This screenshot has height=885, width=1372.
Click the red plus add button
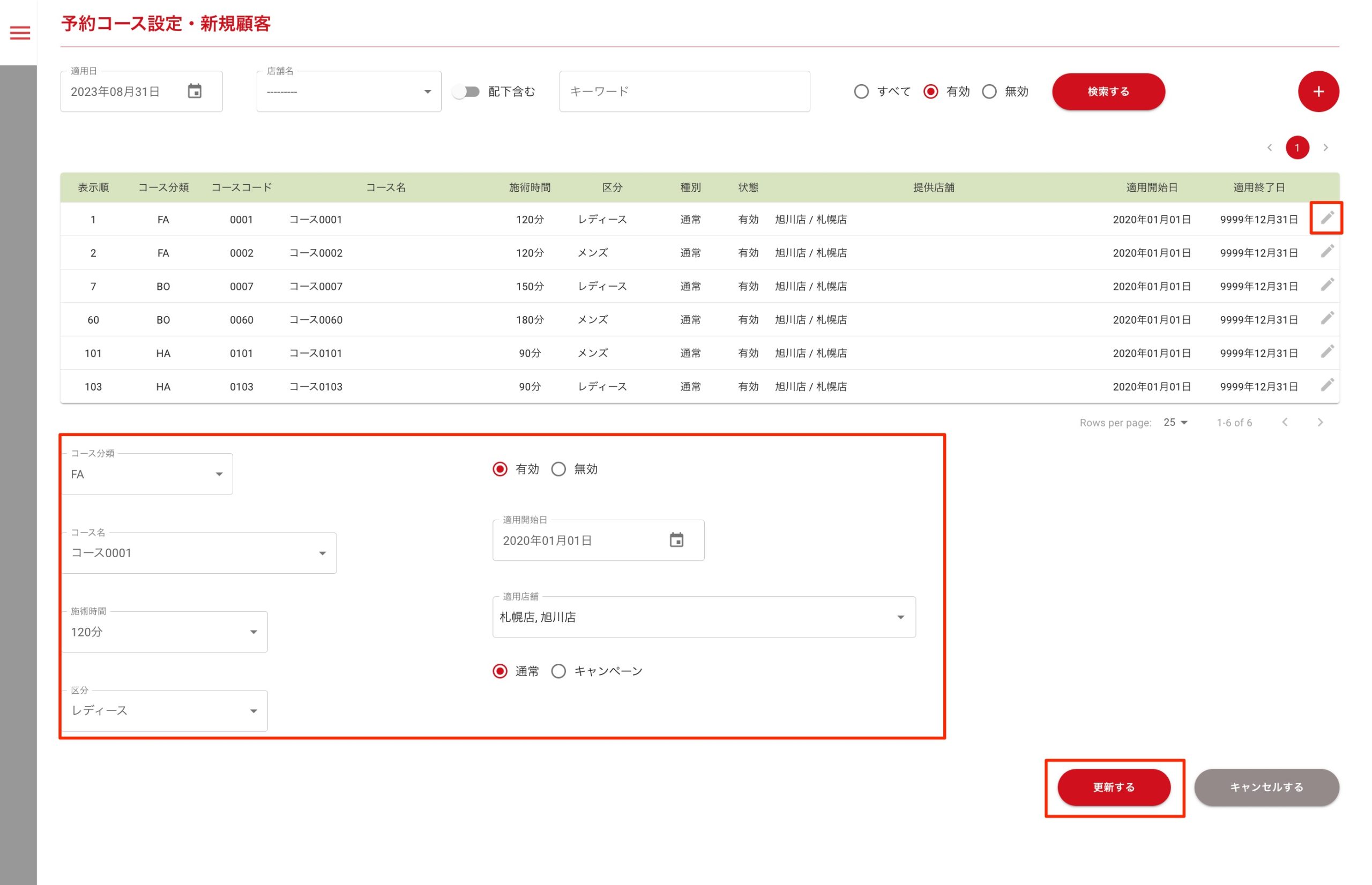pyautogui.click(x=1317, y=92)
